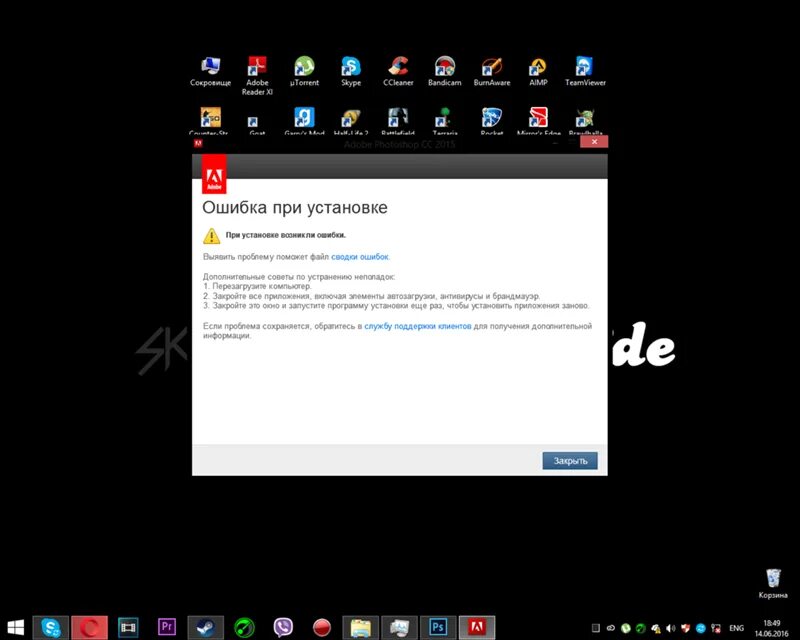The image size is (800, 640).
Task: Click the Ошибка при установке heading
Action: (294, 207)
